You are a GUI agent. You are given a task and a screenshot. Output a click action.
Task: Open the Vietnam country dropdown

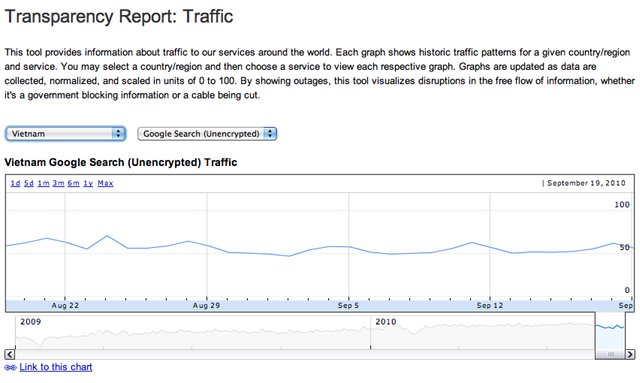[65, 134]
